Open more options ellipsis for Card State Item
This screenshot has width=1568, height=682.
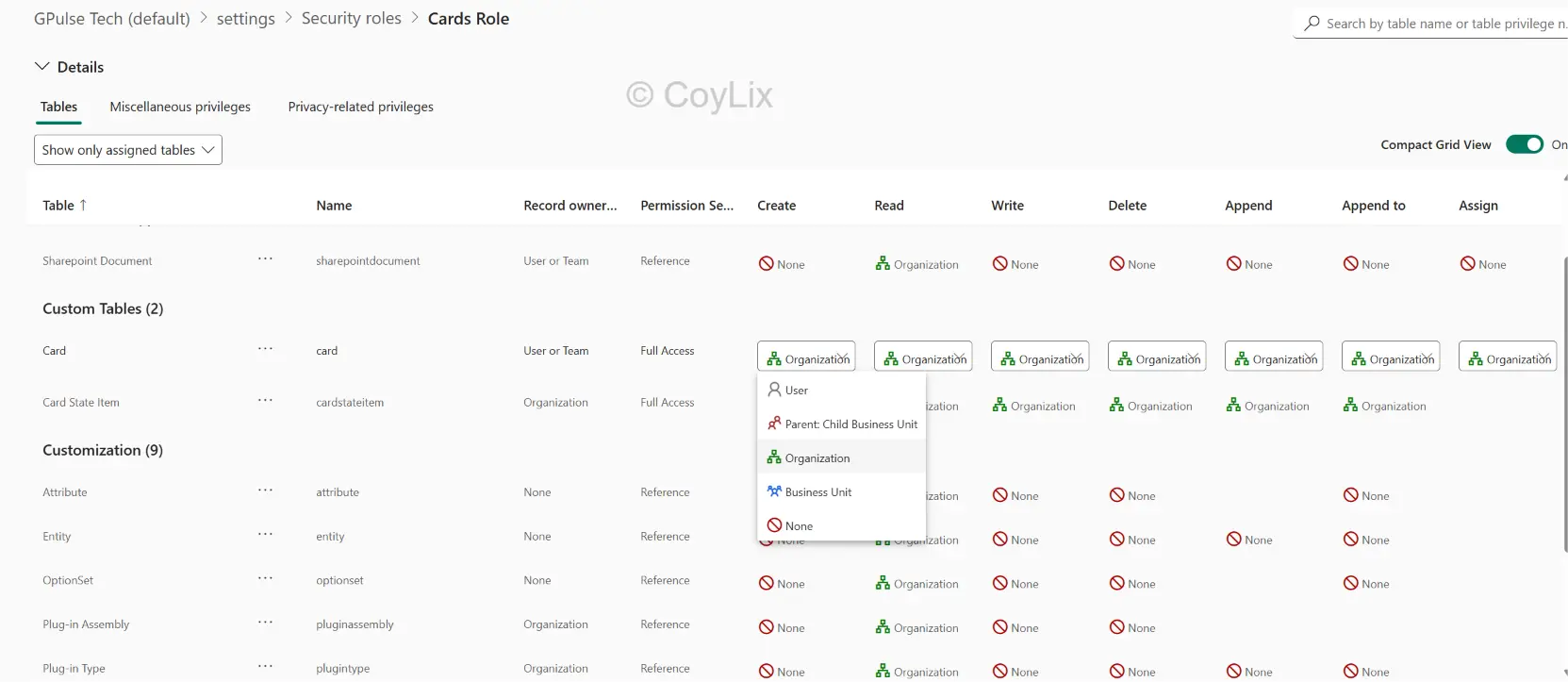click(x=265, y=400)
